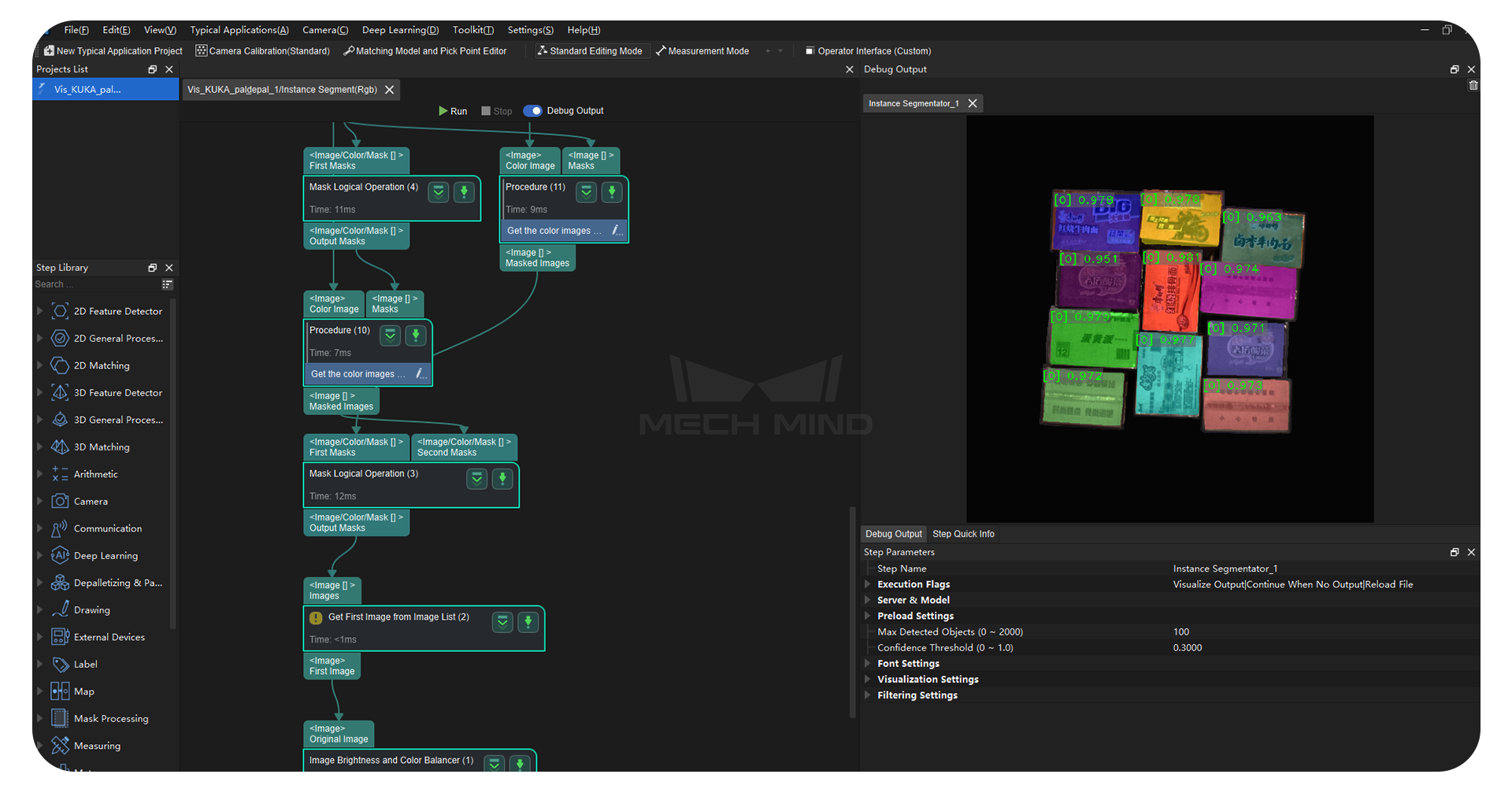The width and height of the screenshot is (1512, 789).
Task: Expand the Server & Model parameters
Action: click(868, 600)
